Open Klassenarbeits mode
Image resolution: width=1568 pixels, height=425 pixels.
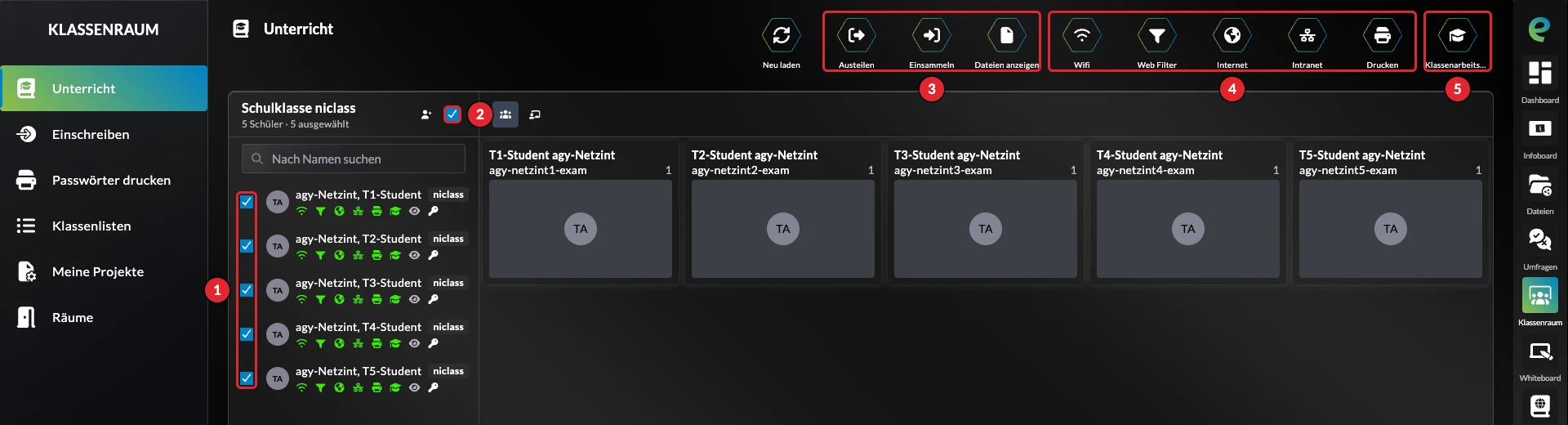(1457, 36)
